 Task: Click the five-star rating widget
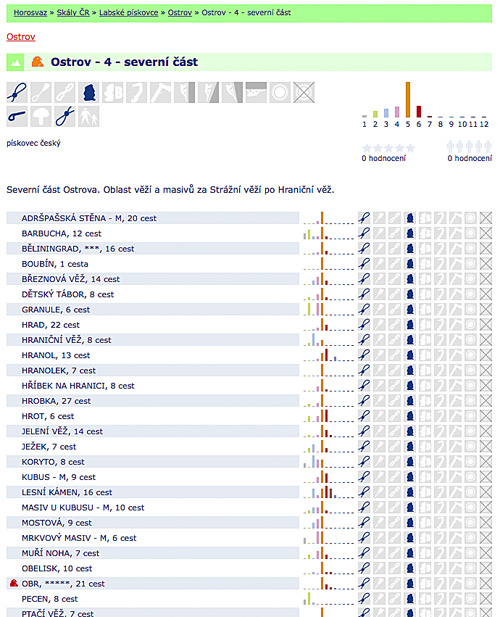point(389,148)
